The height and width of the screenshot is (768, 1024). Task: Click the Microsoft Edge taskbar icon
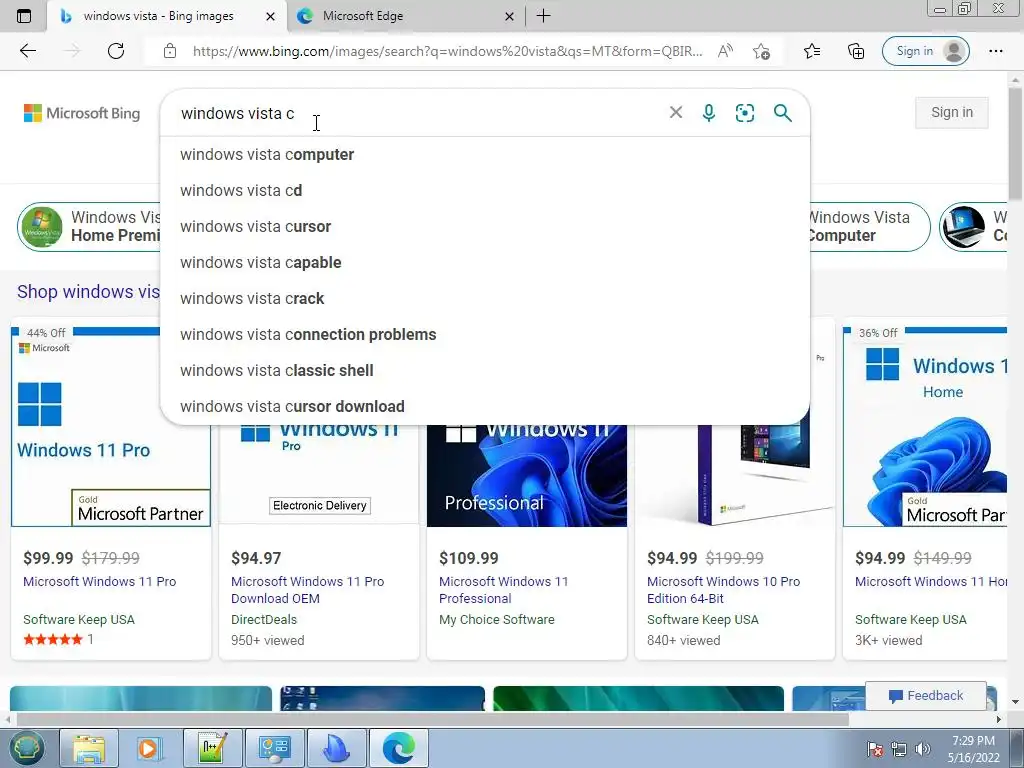click(398, 748)
